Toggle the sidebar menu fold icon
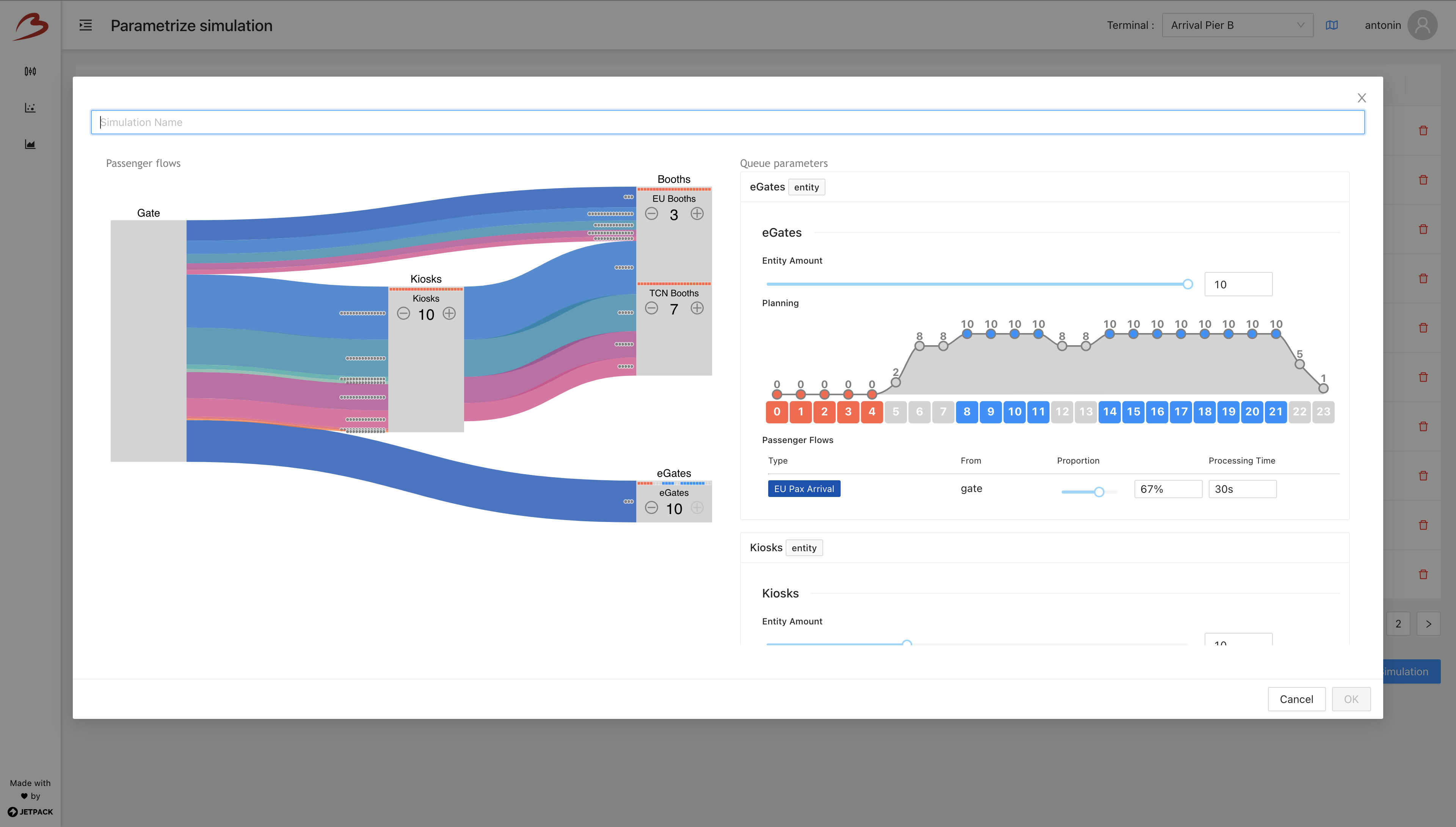 pos(86,25)
